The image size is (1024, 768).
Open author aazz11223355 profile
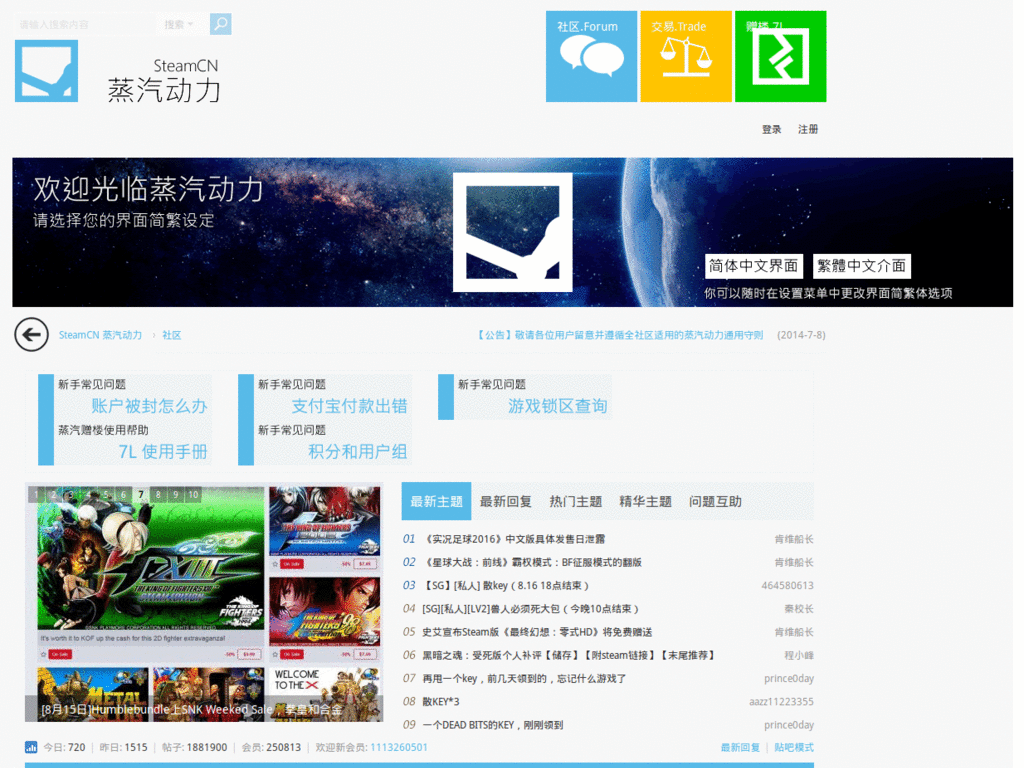(781, 701)
